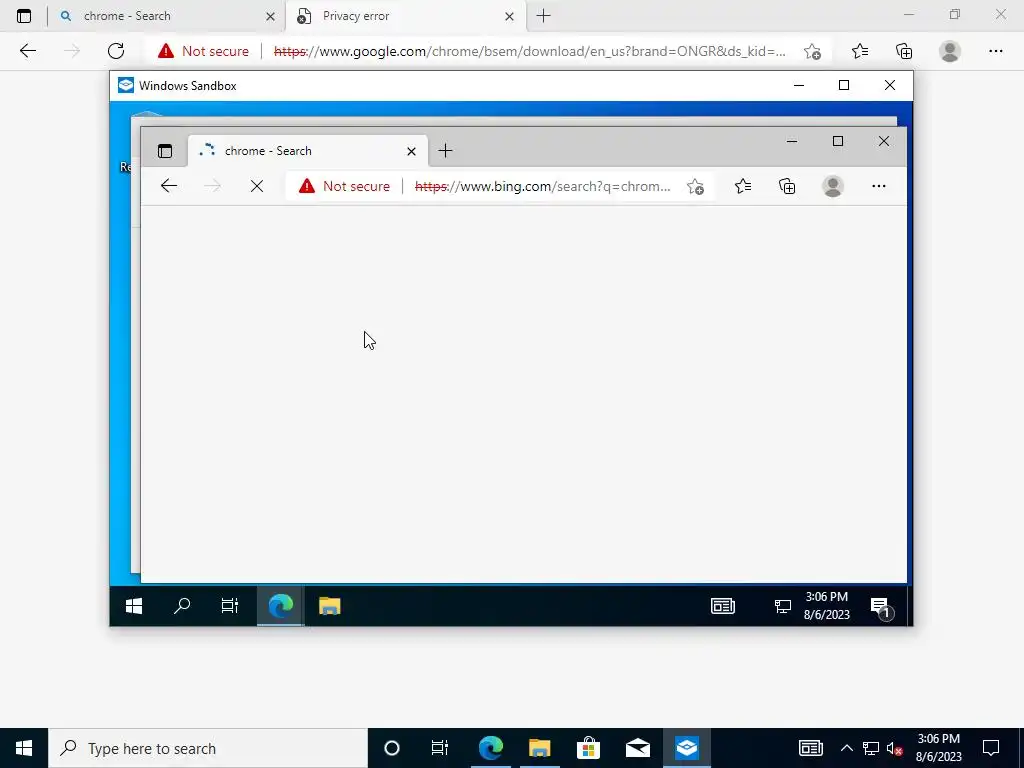Refresh the outer Edge page
1024x768 pixels.
[x=116, y=51]
